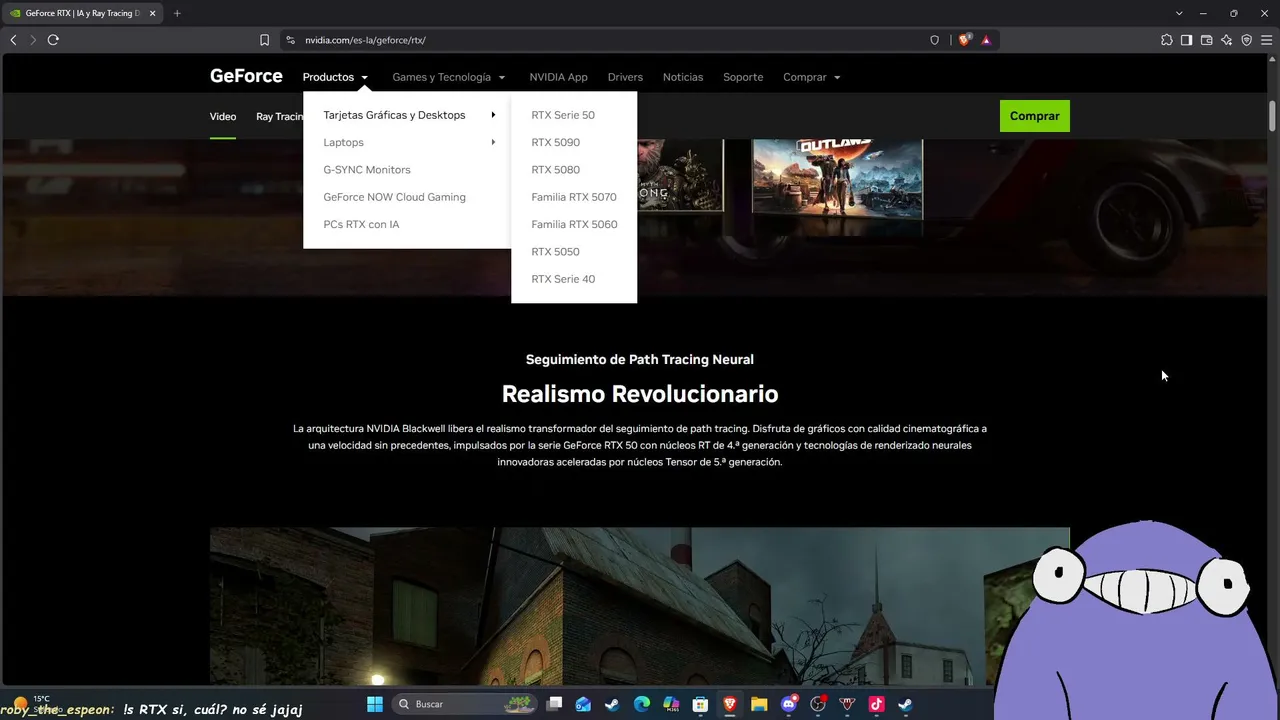This screenshot has height=720, width=1280.
Task: Select RTX 5050 from submenu
Action: [555, 252]
